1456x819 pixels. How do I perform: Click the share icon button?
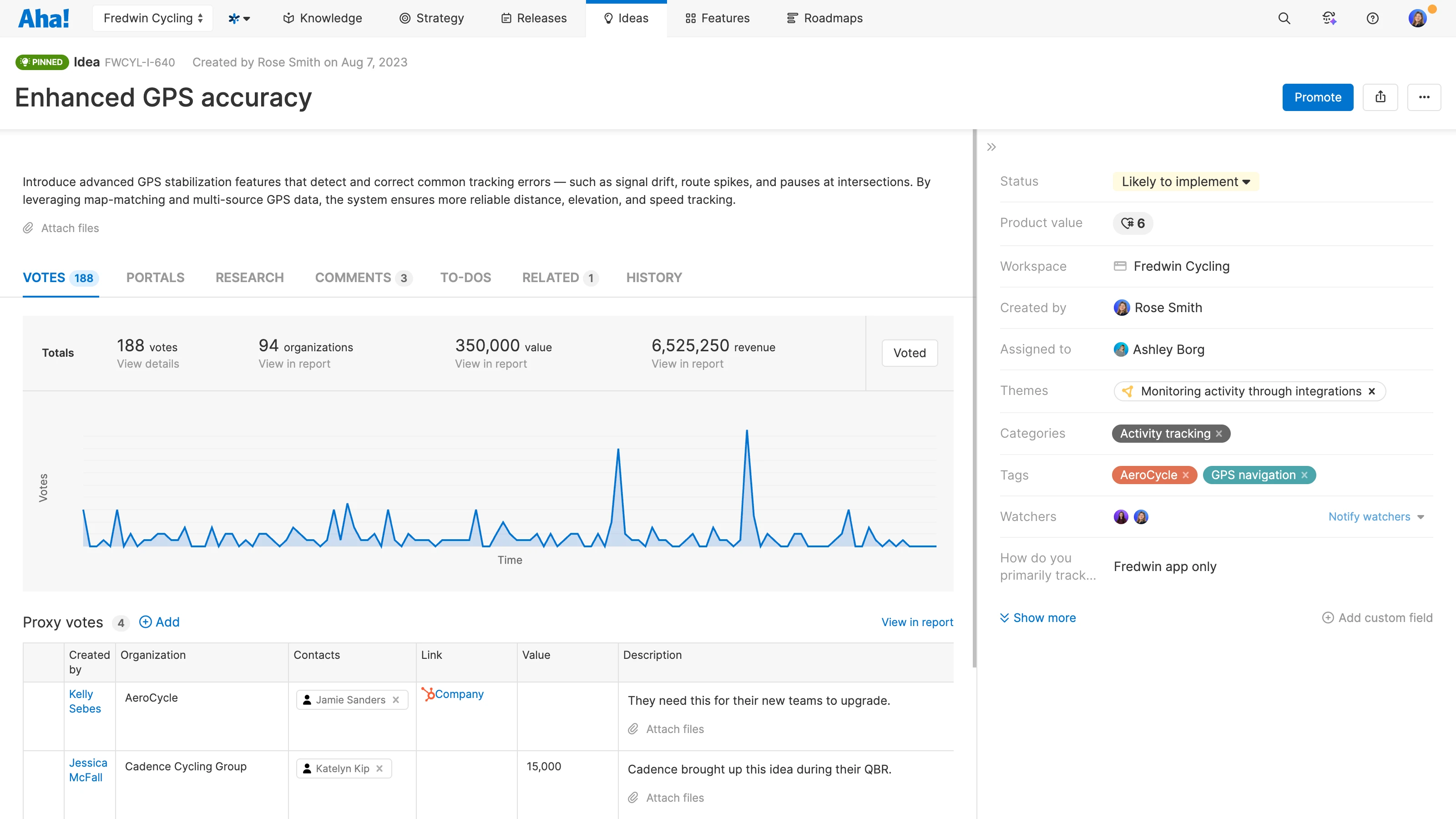pyautogui.click(x=1380, y=97)
